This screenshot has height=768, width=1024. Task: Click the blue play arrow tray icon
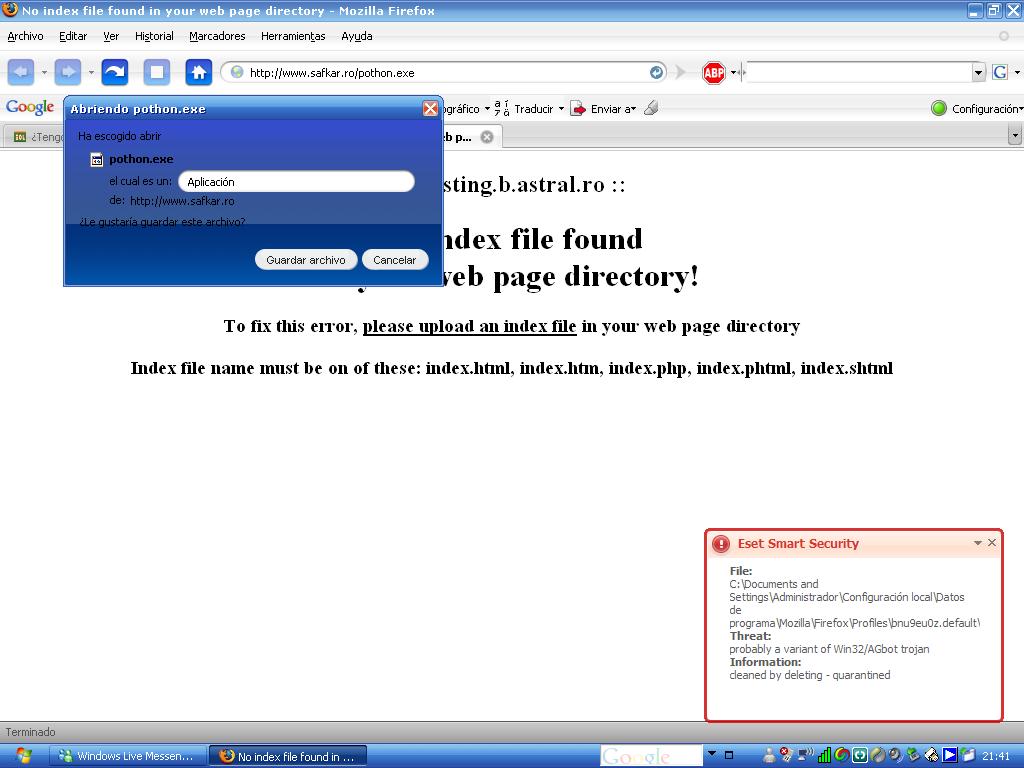(x=950, y=756)
